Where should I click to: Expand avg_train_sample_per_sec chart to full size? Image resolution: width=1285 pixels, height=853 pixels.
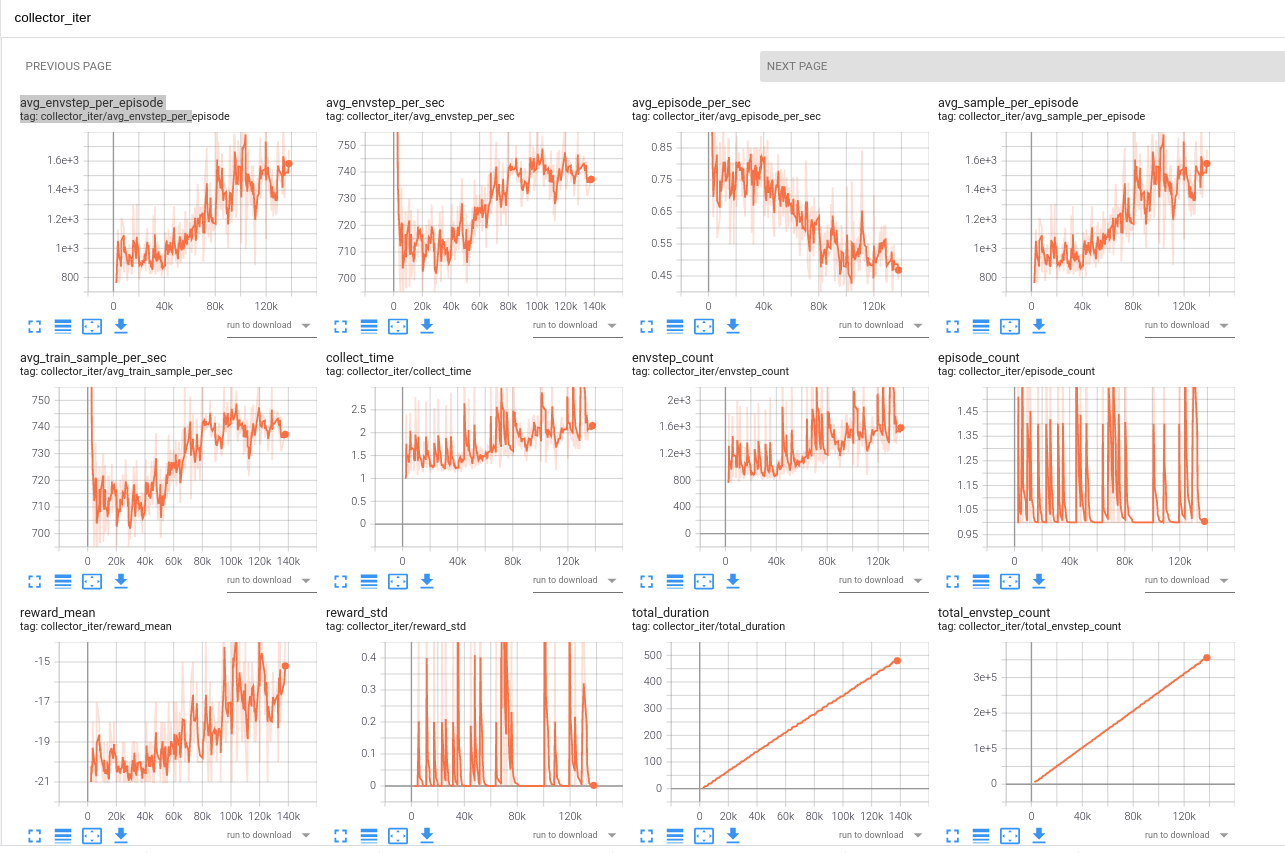click(x=34, y=581)
